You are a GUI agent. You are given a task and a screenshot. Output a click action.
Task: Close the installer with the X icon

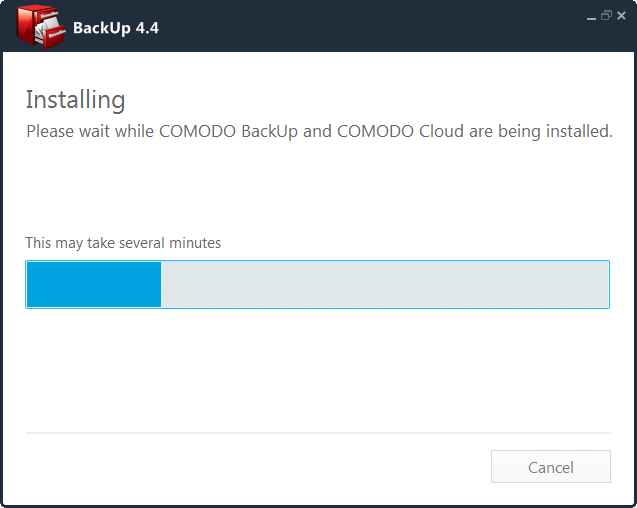(621, 15)
